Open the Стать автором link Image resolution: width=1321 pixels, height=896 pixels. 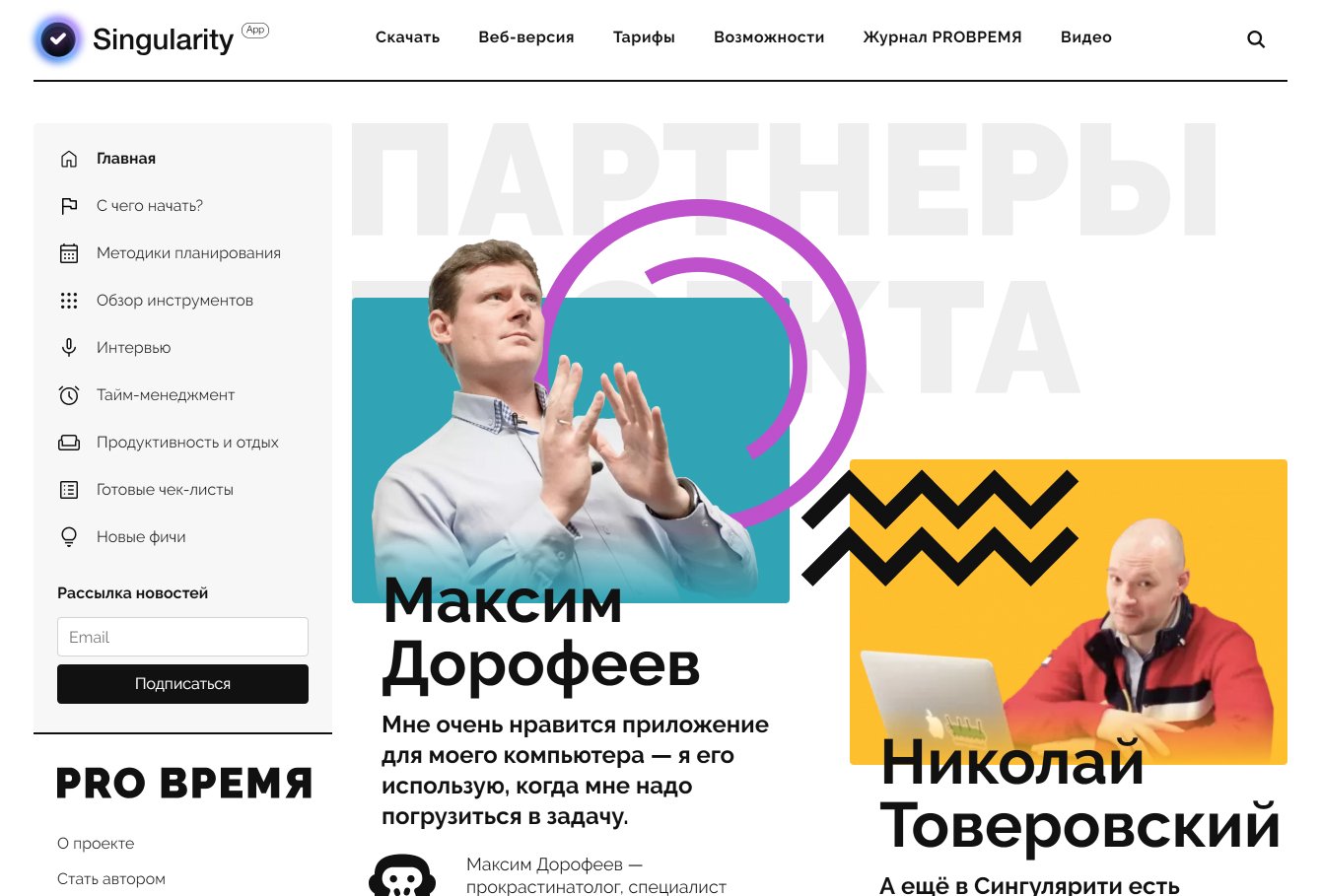[x=111, y=879]
